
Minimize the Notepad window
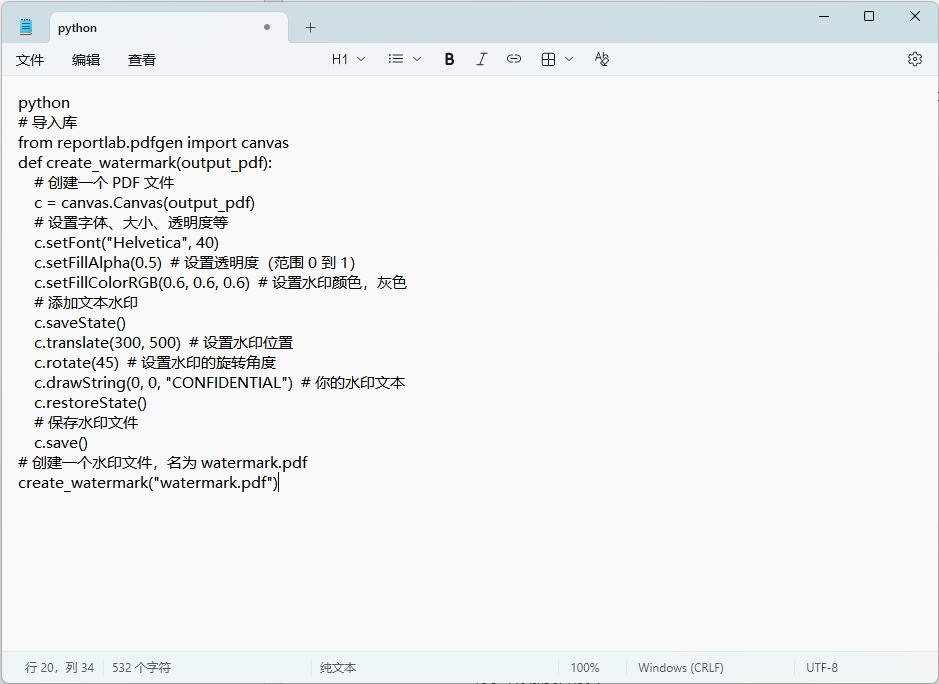pos(824,16)
